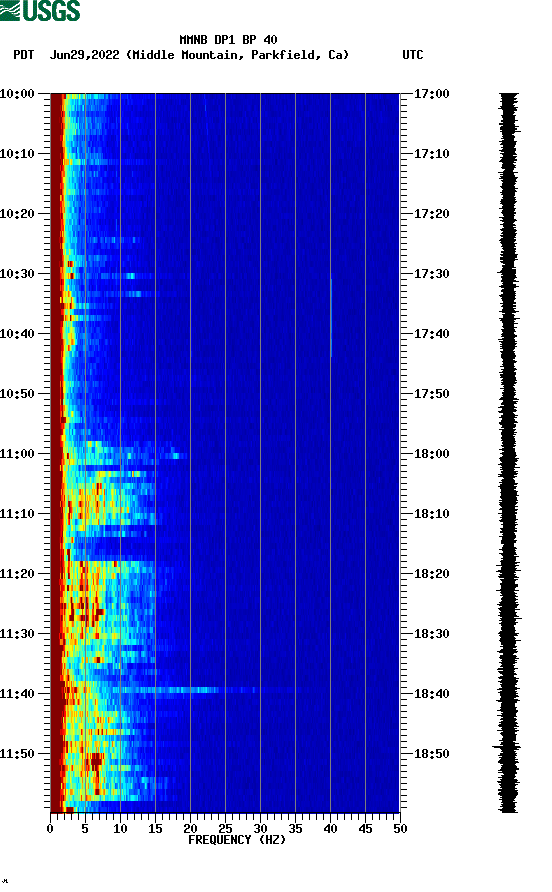
Task: Click the 10:40 PDT time label
Action: pos(17,333)
